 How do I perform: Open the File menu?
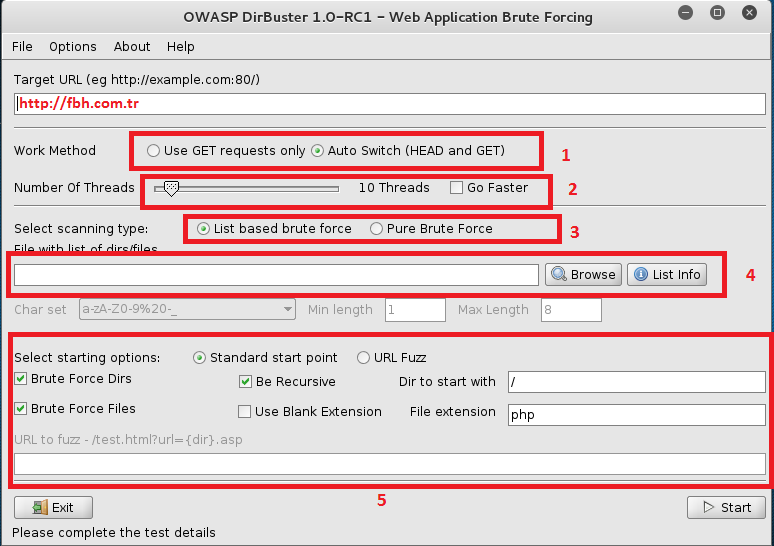22,46
